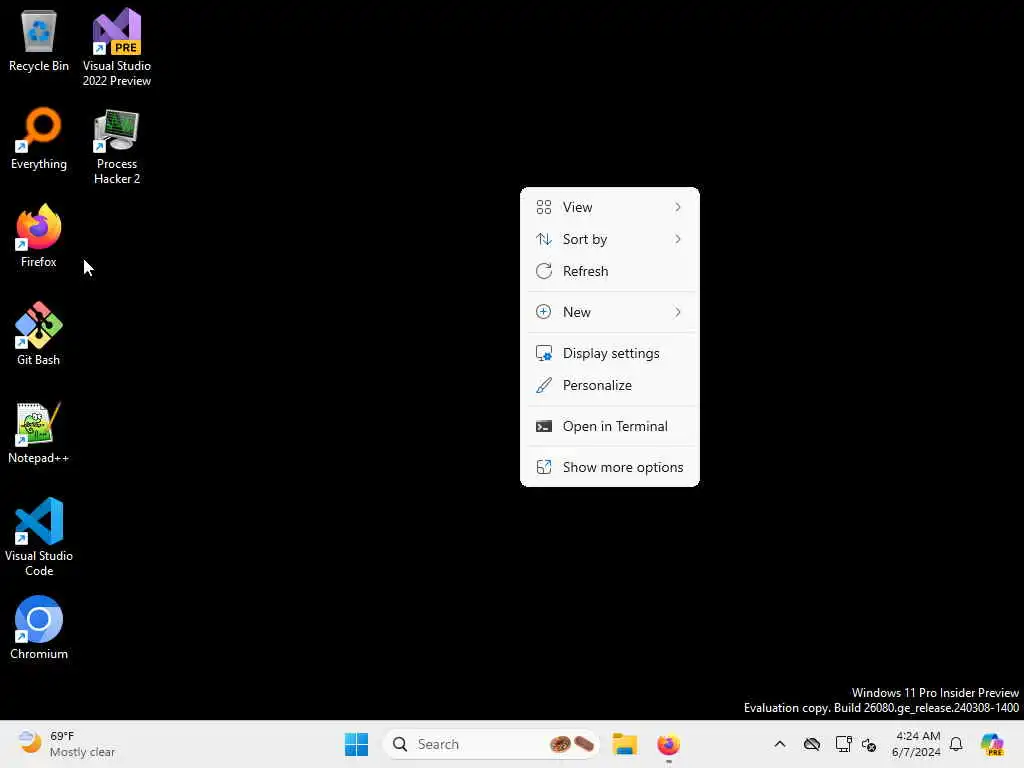
Task: Click the chevron arrow beside View
Action: pos(678,207)
